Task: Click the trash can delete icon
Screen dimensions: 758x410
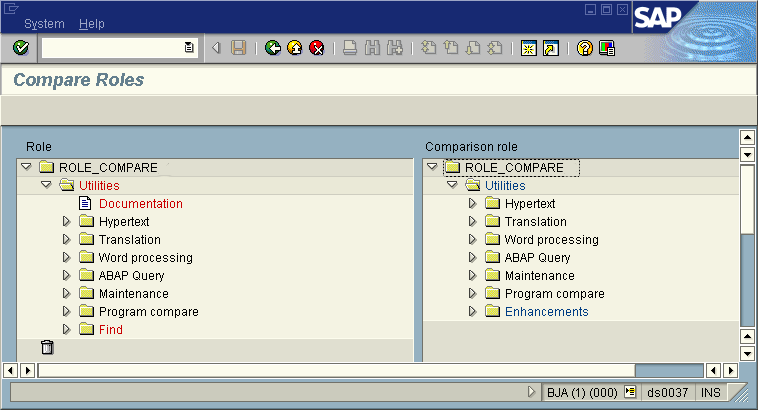Action: coord(47,348)
